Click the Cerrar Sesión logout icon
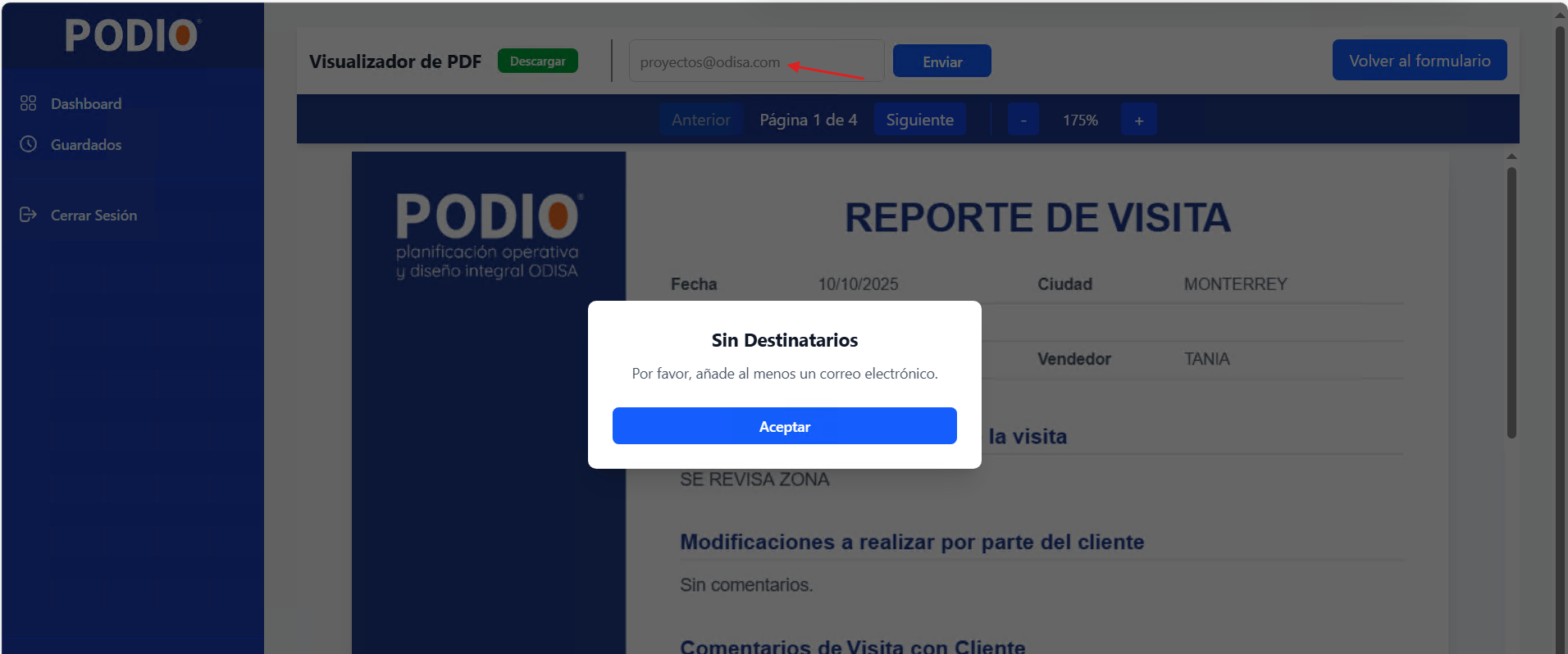The width and height of the screenshot is (1568, 654). (29, 215)
